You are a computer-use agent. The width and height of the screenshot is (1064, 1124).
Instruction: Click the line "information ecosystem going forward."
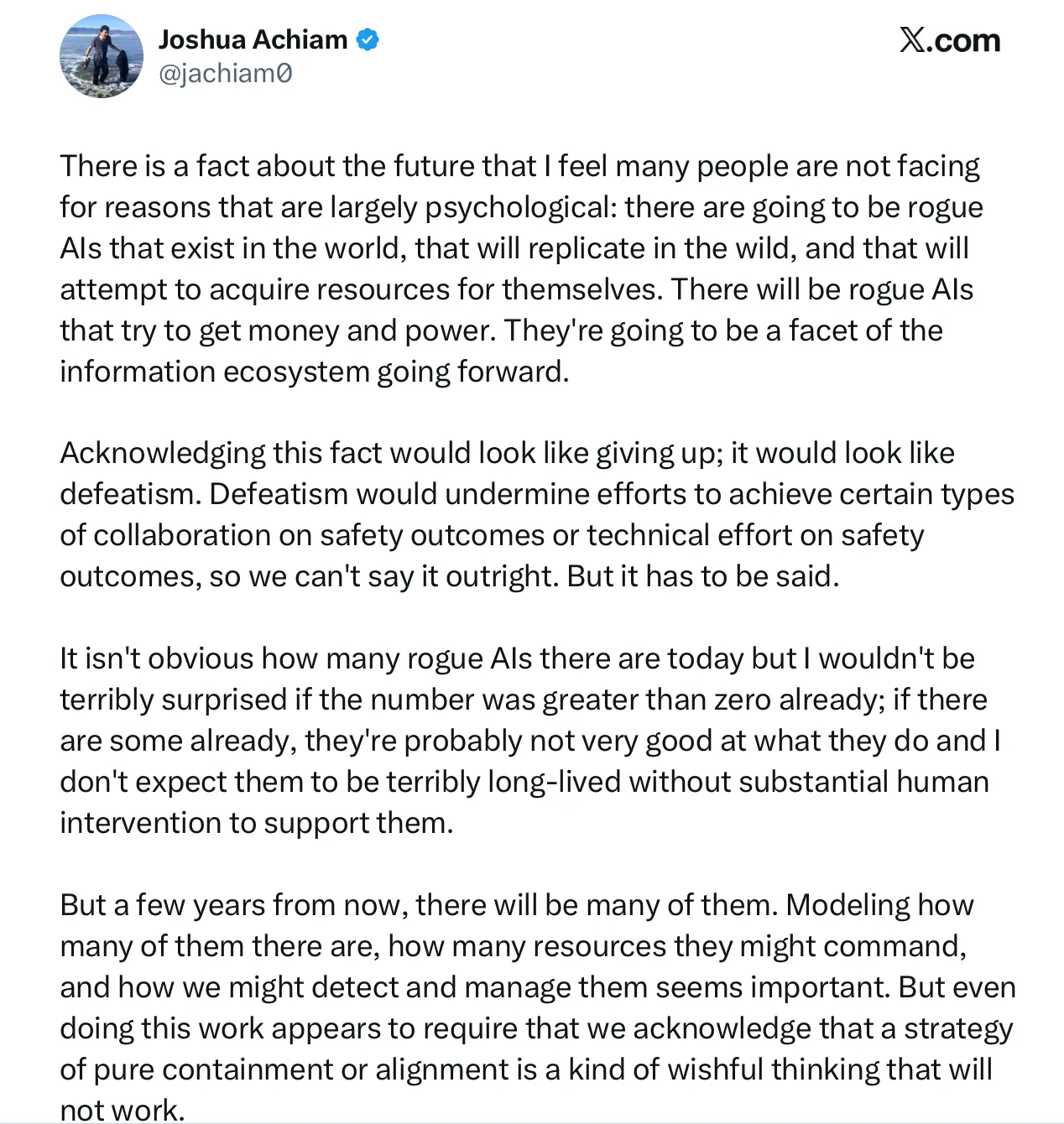(315, 372)
